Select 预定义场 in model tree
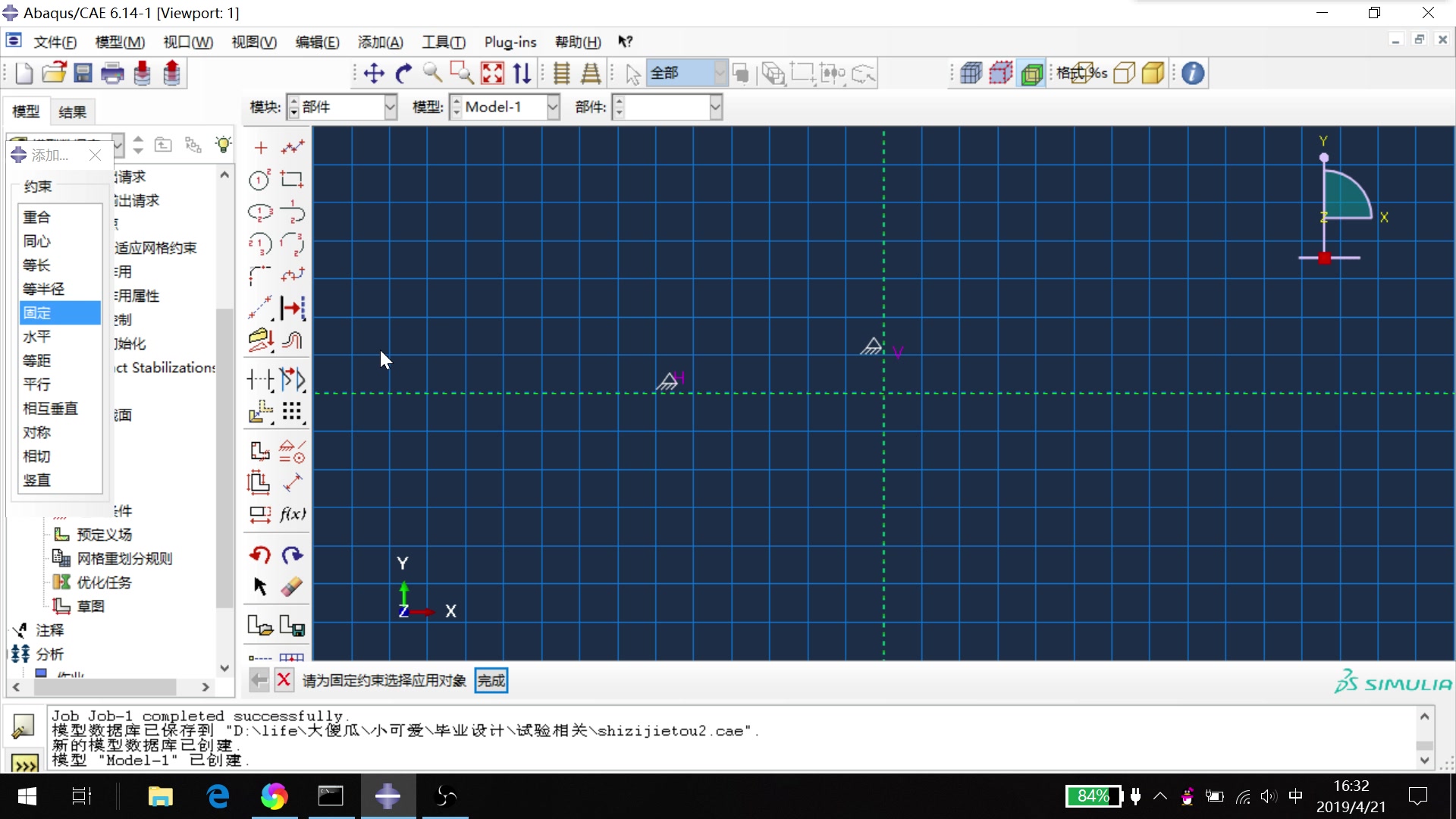 click(x=105, y=535)
